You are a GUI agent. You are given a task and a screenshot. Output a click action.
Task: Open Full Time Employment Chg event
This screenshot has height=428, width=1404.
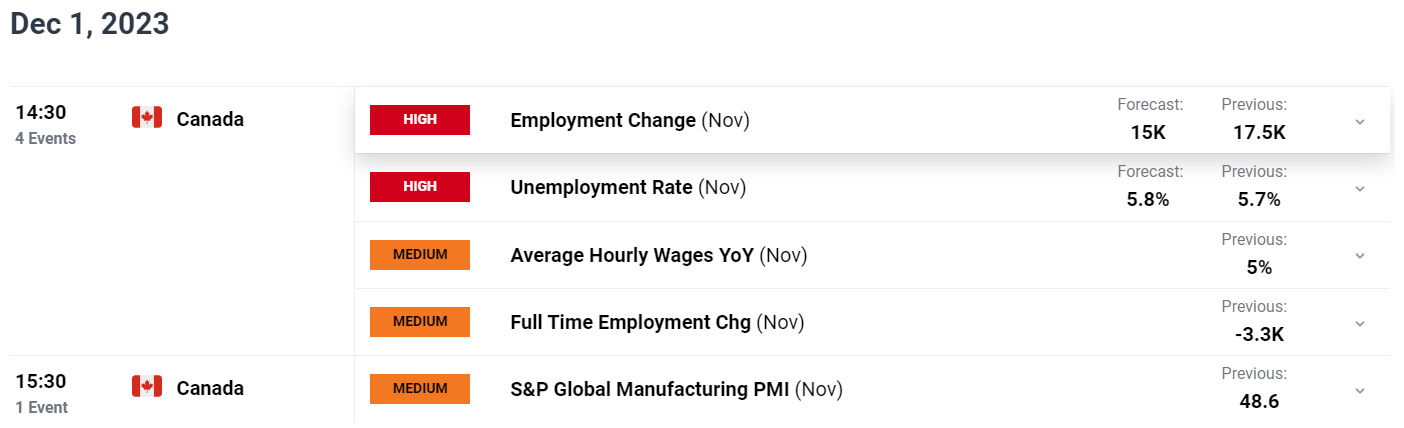[657, 322]
